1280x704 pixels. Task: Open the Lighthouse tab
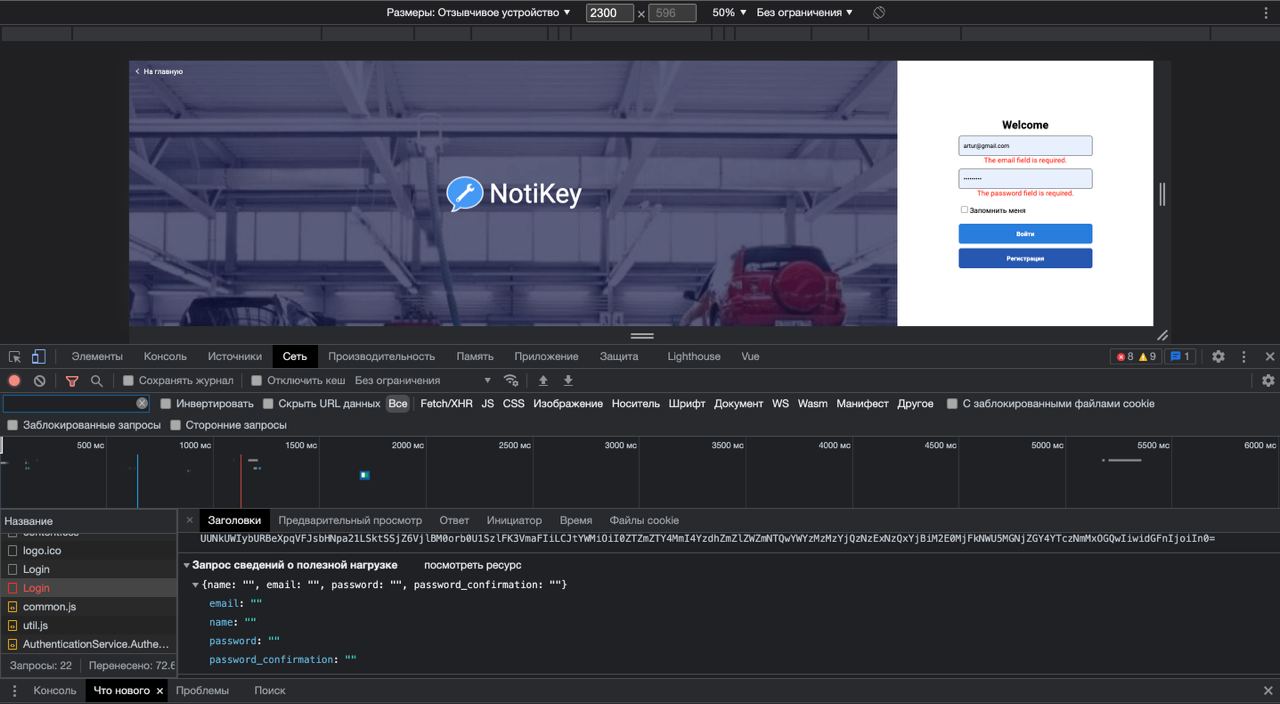click(694, 356)
